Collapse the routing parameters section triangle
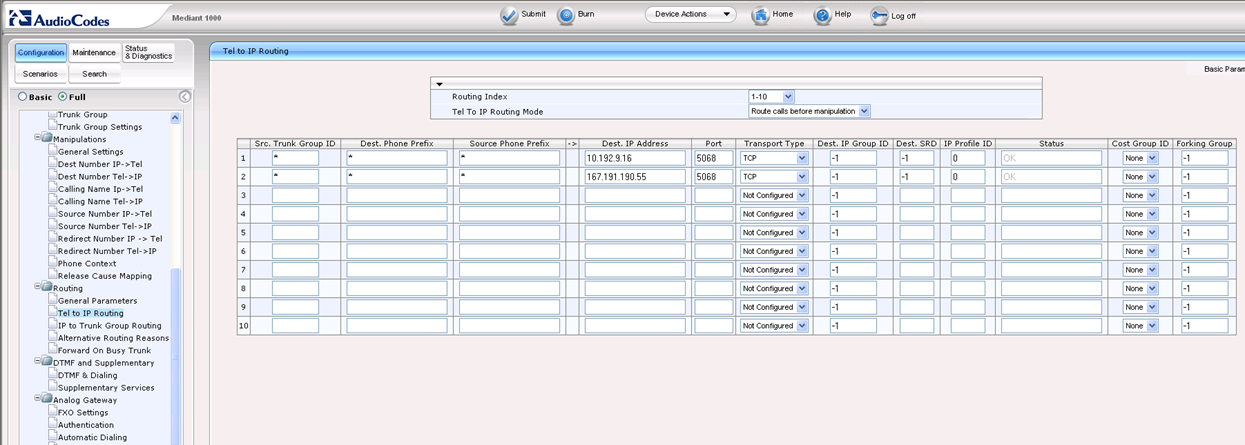Screen dimensions: 1245x445 (x=438, y=84)
